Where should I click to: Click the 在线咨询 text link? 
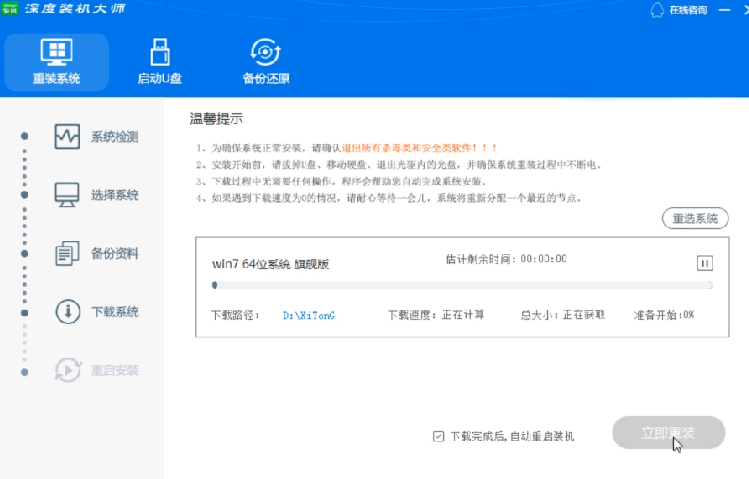pos(687,10)
